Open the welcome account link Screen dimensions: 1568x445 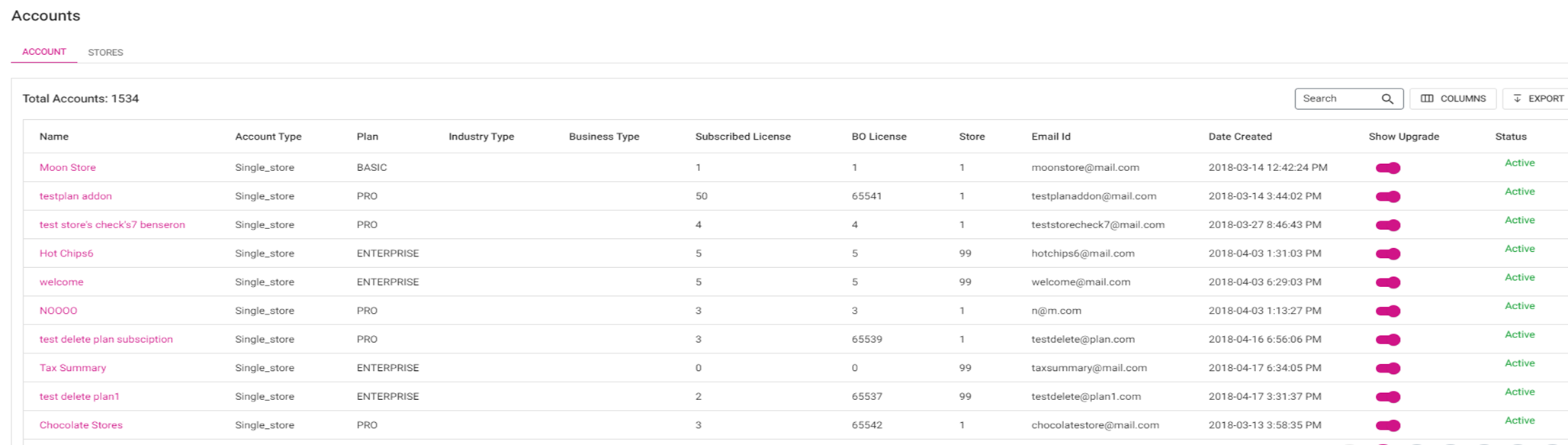tap(62, 282)
